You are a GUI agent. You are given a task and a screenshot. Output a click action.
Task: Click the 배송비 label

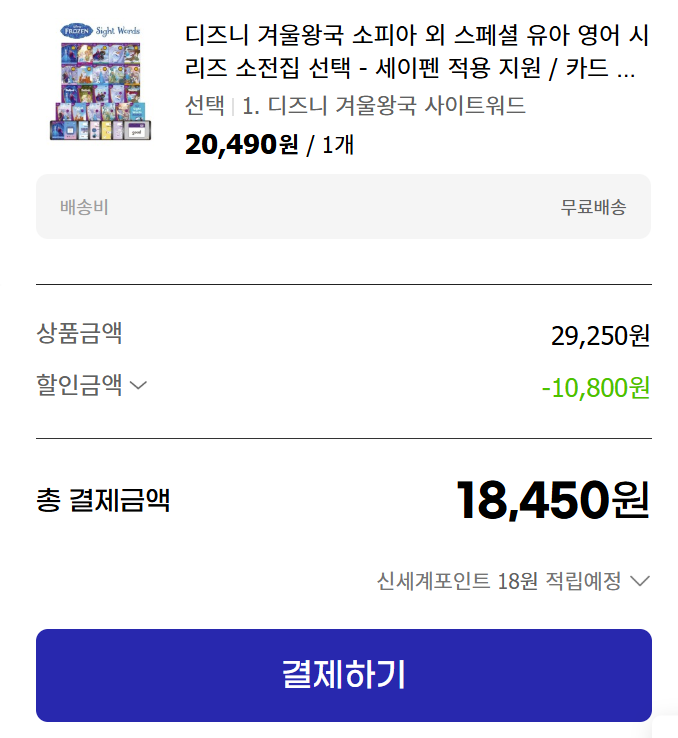(84, 207)
